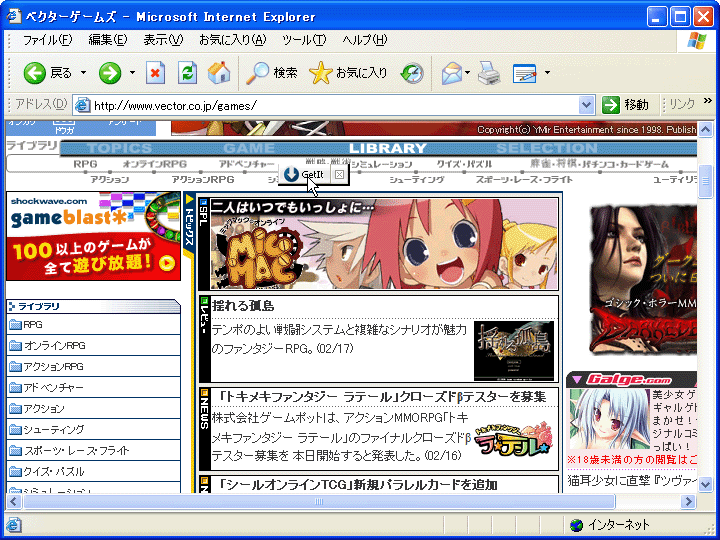720x540 pixels.
Task: Switch to the GAME tab
Action: click(249, 148)
